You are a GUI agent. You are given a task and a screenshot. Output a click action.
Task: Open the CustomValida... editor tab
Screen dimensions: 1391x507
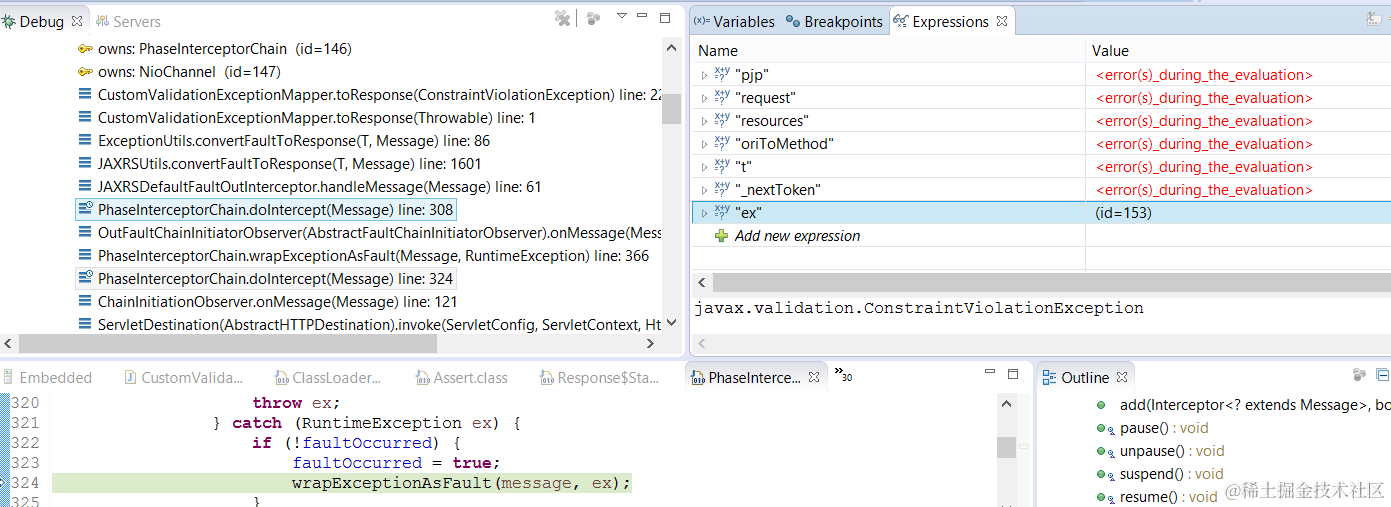pyautogui.click(x=183, y=377)
